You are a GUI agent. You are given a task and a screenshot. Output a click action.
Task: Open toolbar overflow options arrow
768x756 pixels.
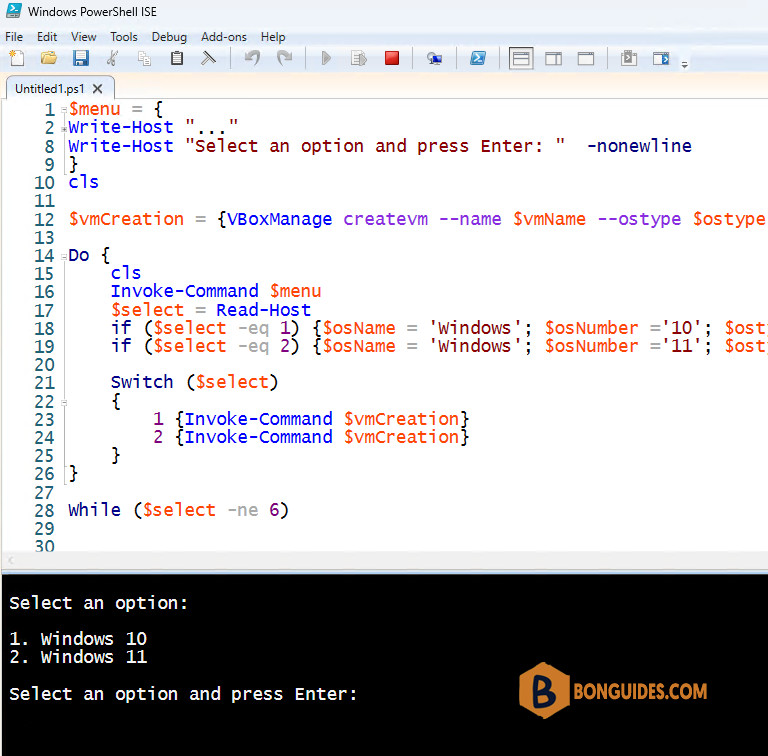(x=685, y=65)
